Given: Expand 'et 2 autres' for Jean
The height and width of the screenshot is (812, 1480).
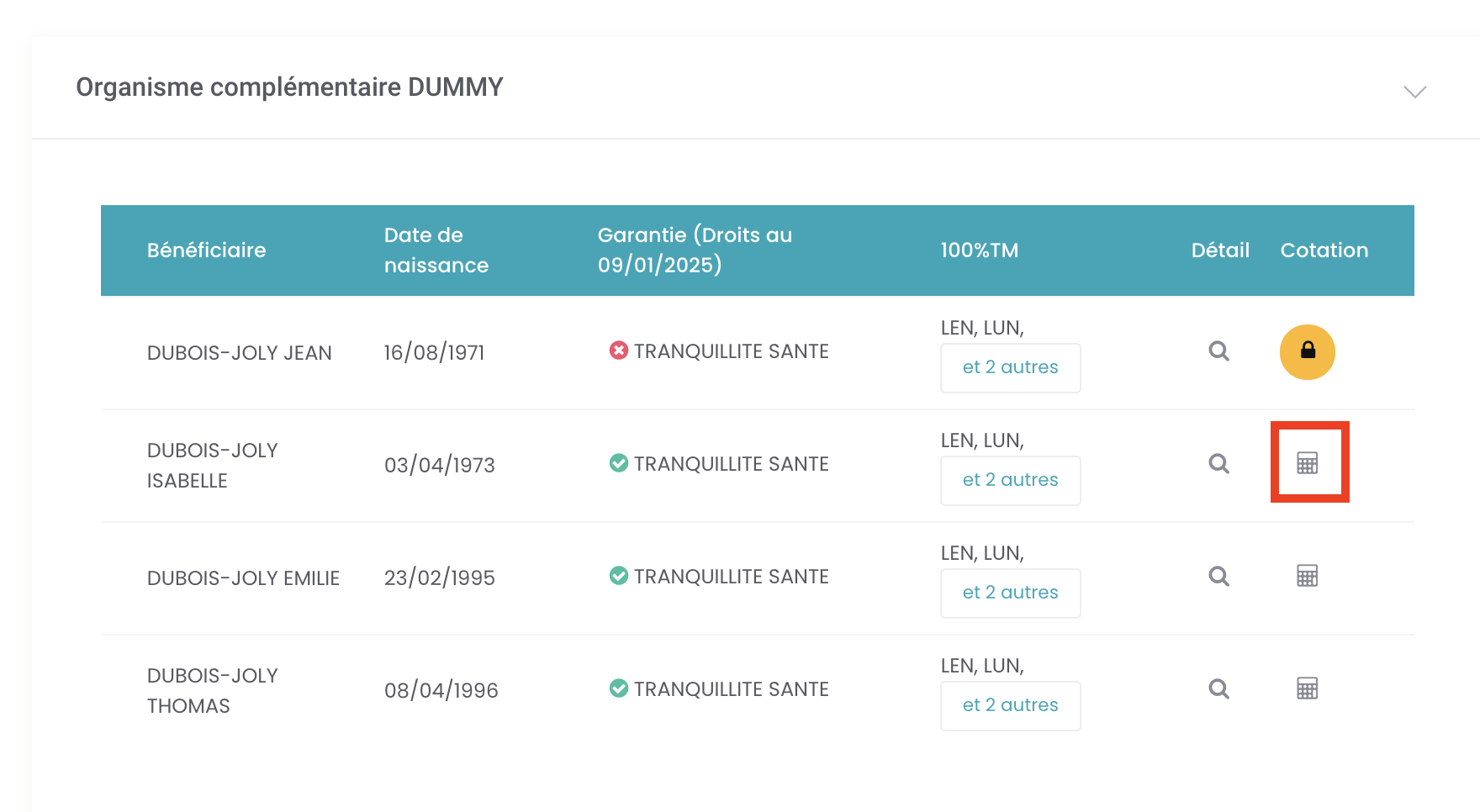Looking at the screenshot, I should [1011, 368].
